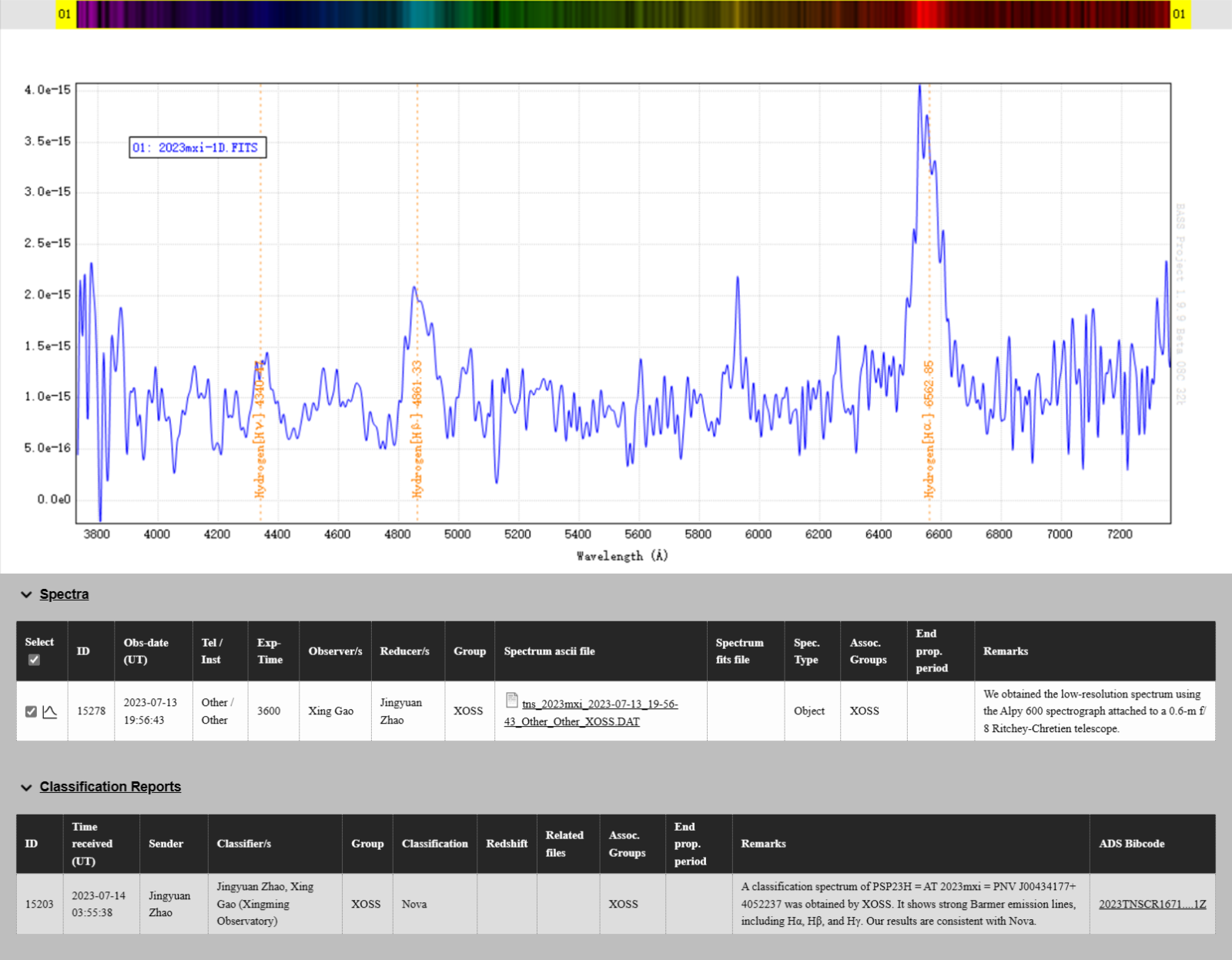
Task: Click the plot icon for spectrum 15278
Action: pos(50,711)
